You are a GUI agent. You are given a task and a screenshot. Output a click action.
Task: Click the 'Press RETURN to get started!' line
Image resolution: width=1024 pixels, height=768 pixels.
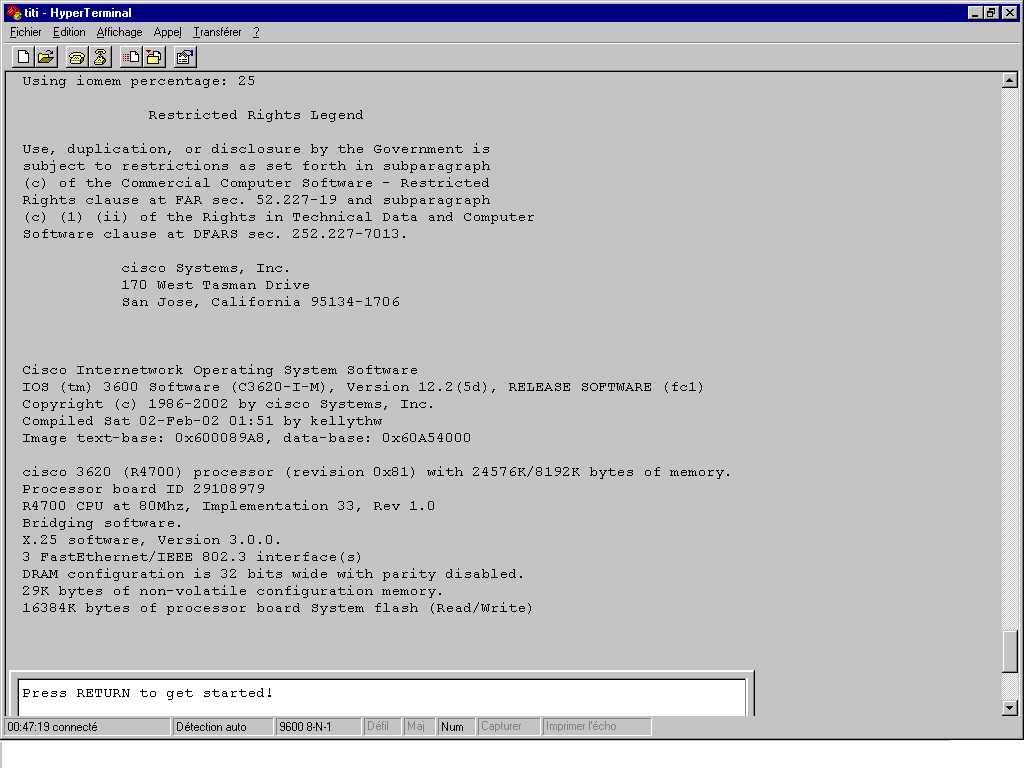pos(148,693)
